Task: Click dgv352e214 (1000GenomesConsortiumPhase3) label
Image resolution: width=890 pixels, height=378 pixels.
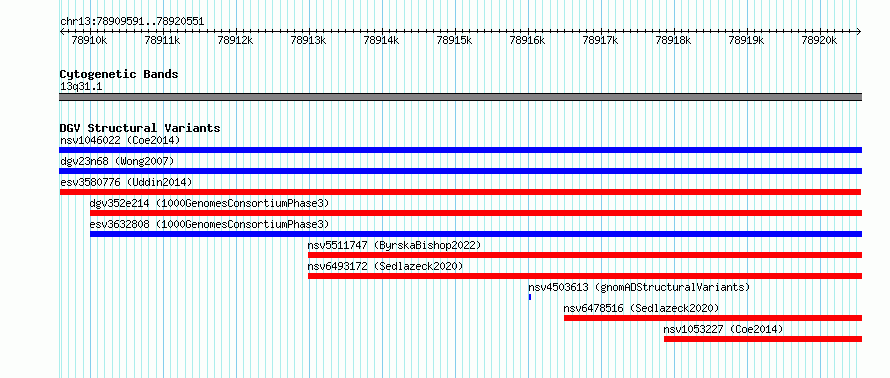Action: (x=209, y=203)
